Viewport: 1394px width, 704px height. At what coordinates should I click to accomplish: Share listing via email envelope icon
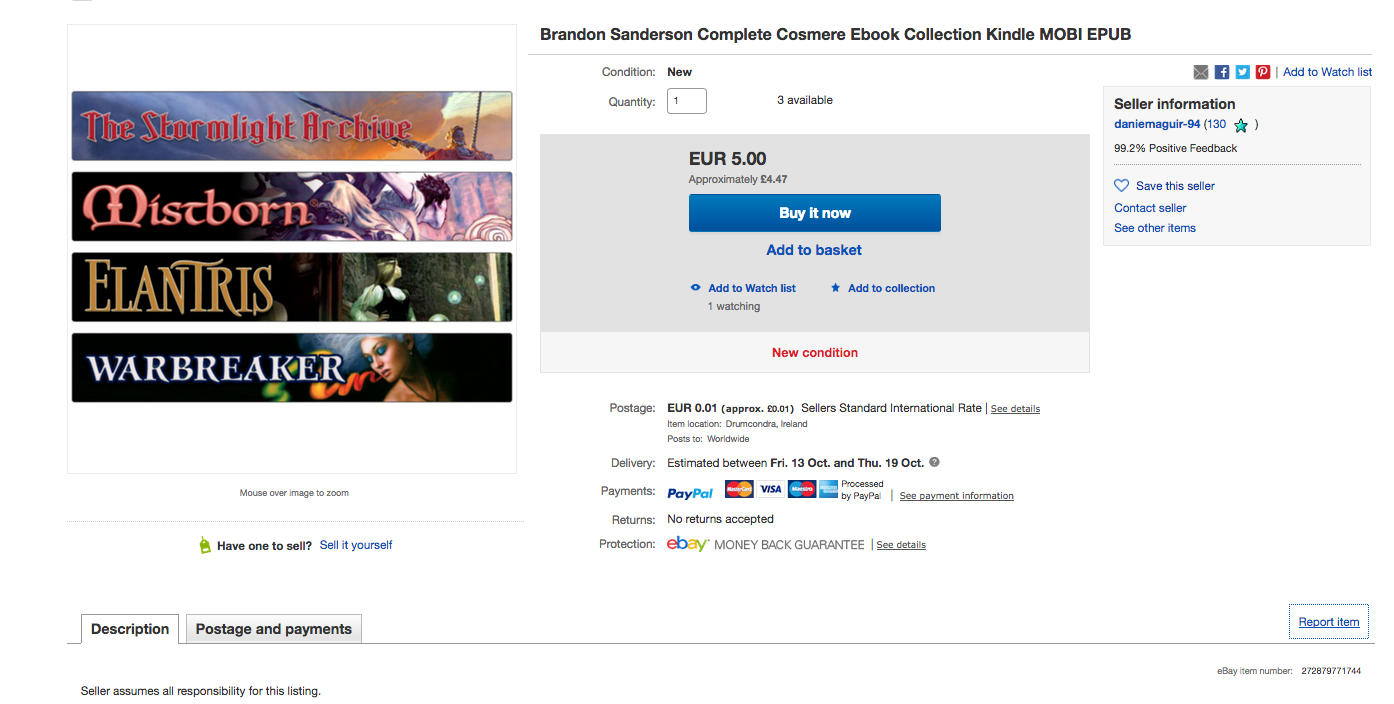[x=1201, y=72]
